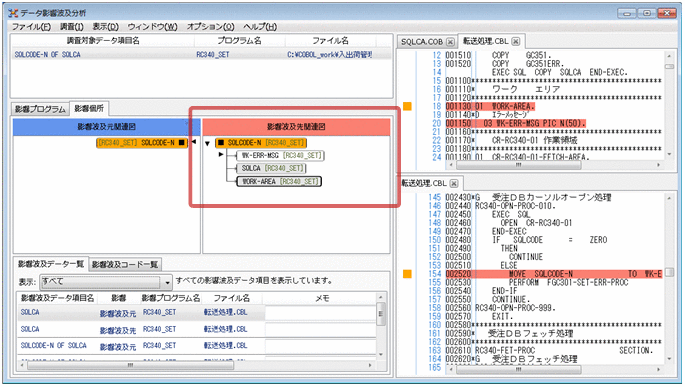Viewport: 685px width, 387px height.
Task: Select SQLCODE-N OF SQLCA row in data list
Action: 197,346
